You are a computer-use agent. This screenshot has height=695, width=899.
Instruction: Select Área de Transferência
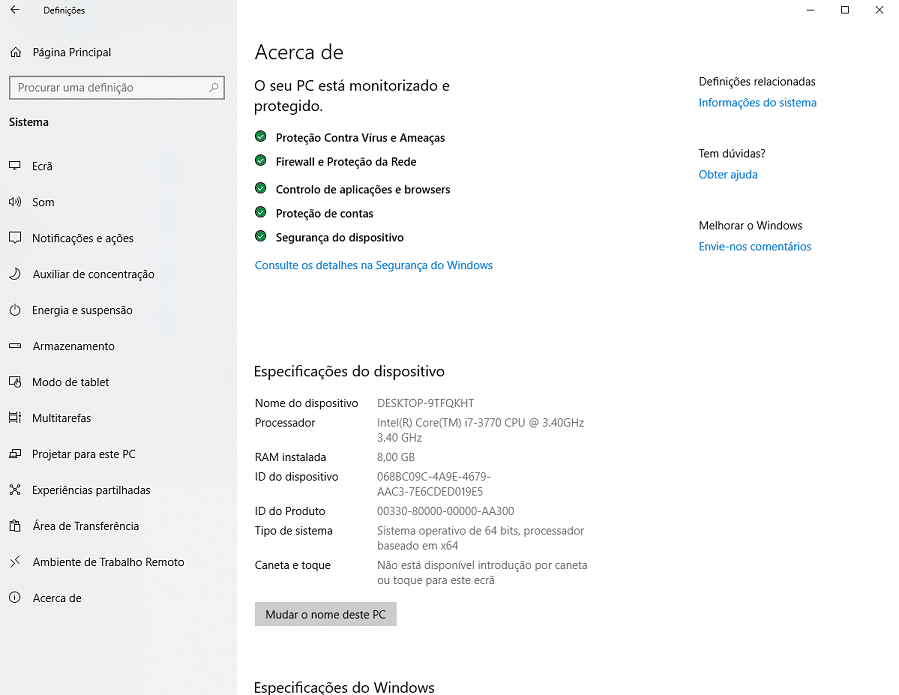coord(85,526)
